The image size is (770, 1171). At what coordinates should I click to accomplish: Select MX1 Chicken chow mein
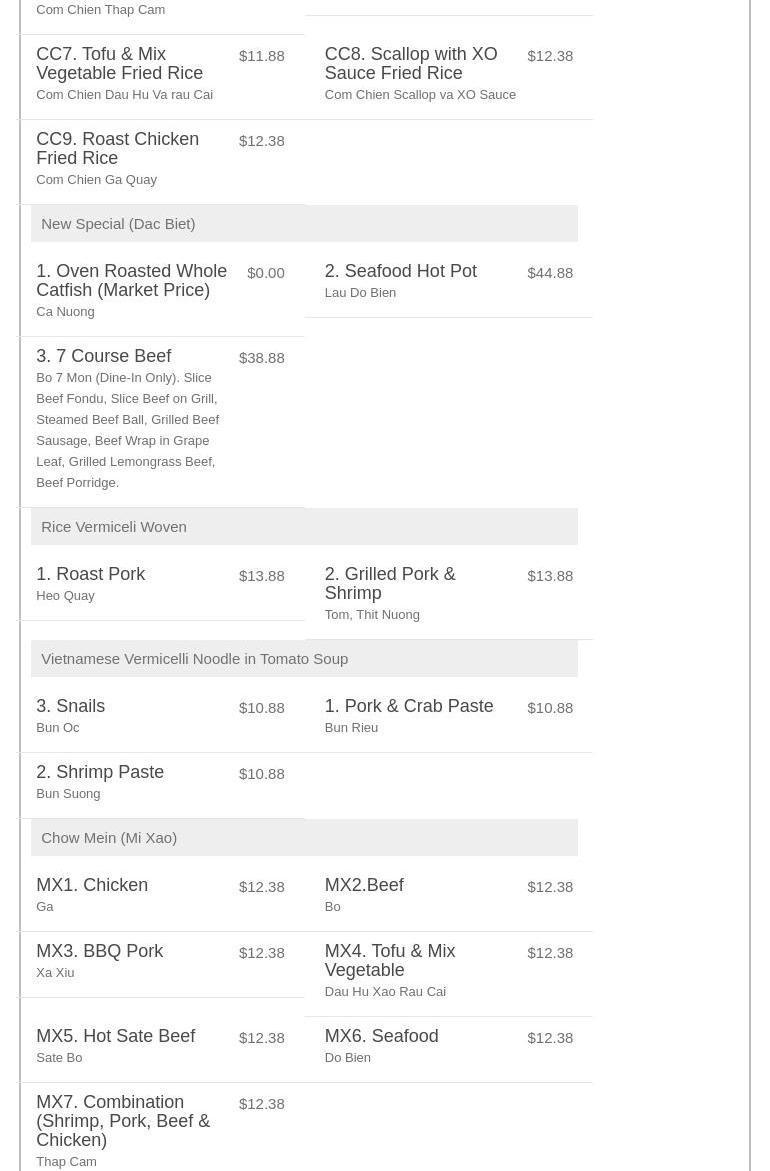pyautogui.click(x=92, y=886)
